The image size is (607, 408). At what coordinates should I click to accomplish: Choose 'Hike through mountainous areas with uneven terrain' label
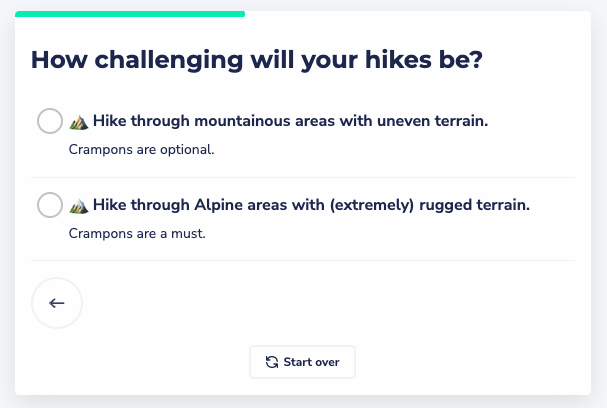(290, 121)
